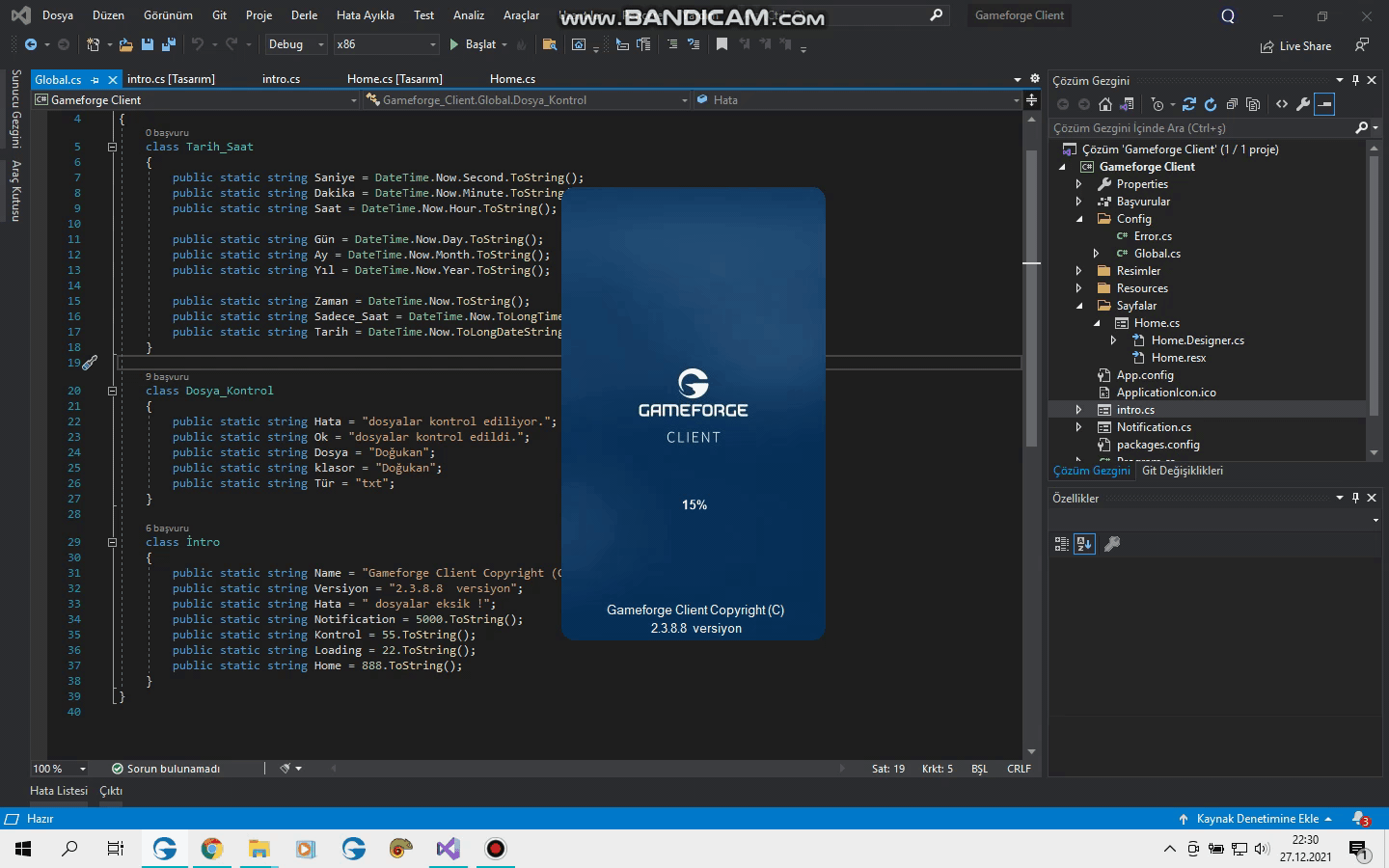Click the Collapse All icon in Çözüm Gezgini
The height and width of the screenshot is (868, 1389).
tap(1232, 104)
